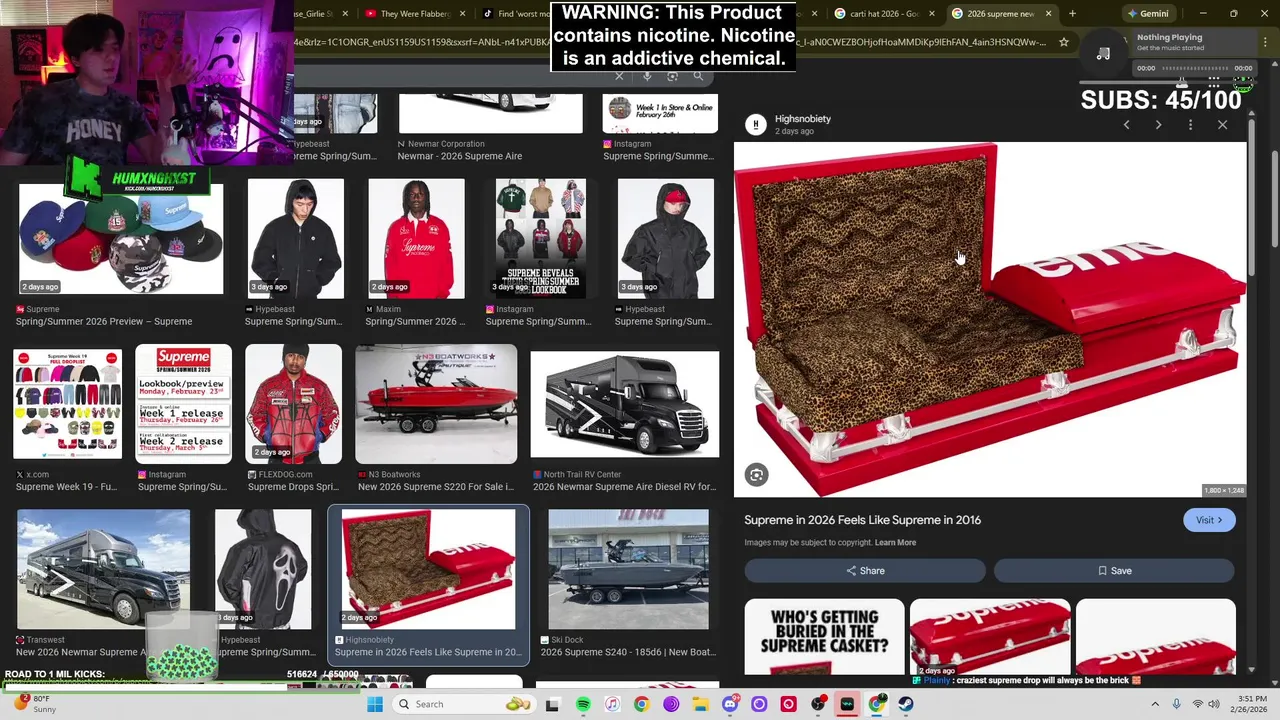The width and height of the screenshot is (1280, 720).
Task: Open the 80°F Sunny weather widget
Action: 34,704
